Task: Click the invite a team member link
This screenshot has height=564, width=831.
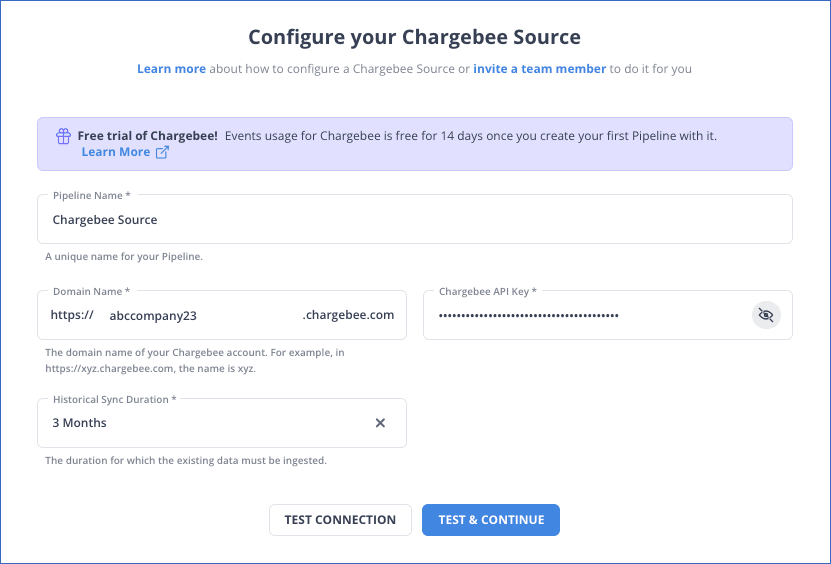Action: (540, 69)
